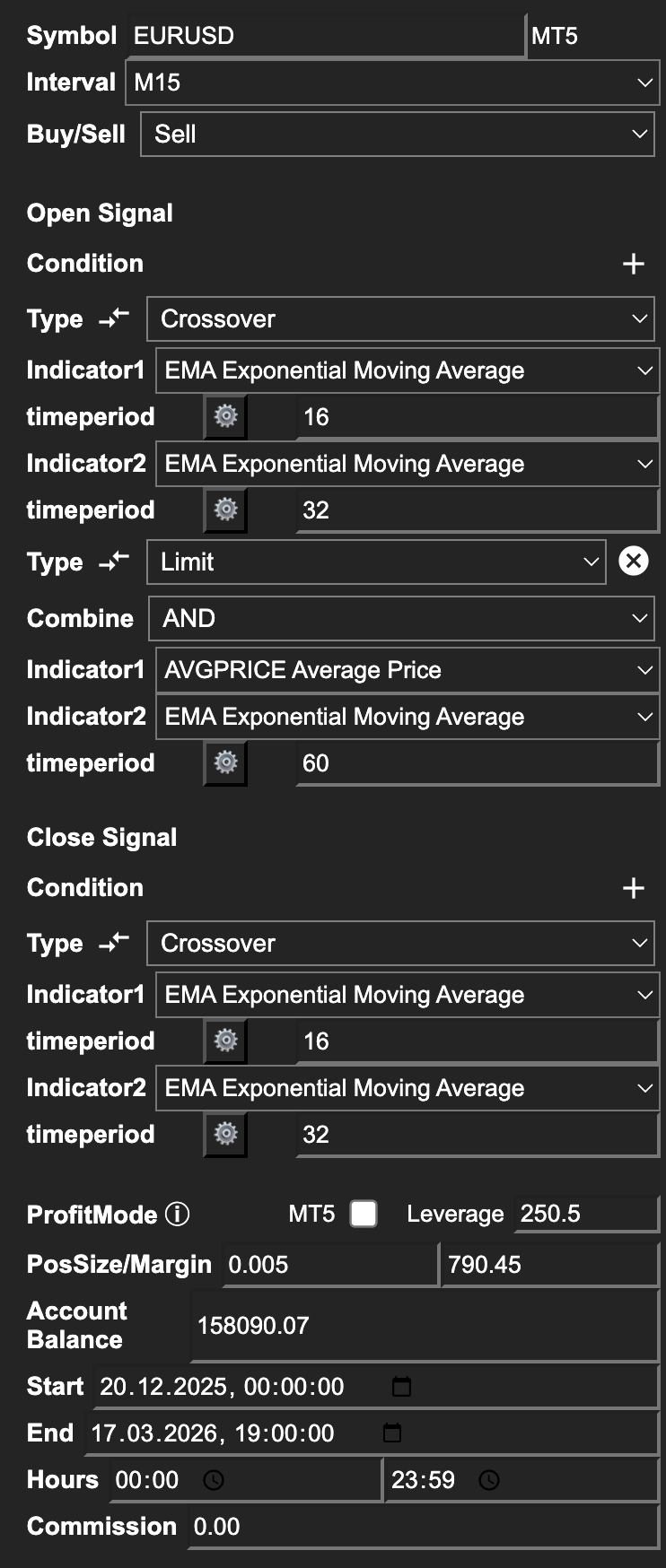666x1568 pixels.
Task: Open clock picker for 23:59 hours
Action: coord(489,1480)
